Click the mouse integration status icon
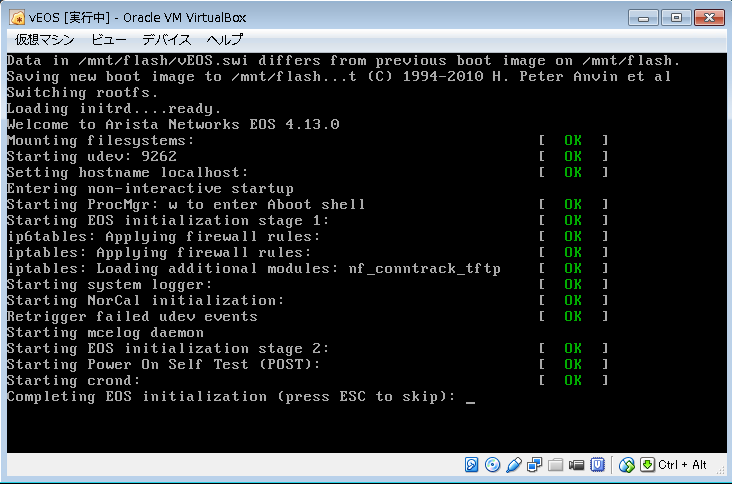Viewport: 732px width, 484px height. click(x=627, y=465)
